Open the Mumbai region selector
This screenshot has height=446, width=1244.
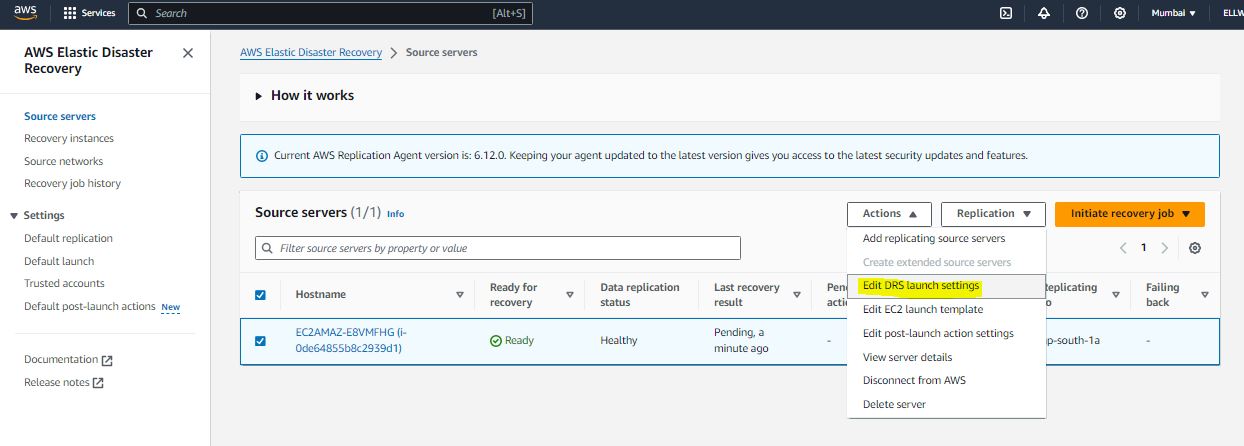(x=1173, y=13)
